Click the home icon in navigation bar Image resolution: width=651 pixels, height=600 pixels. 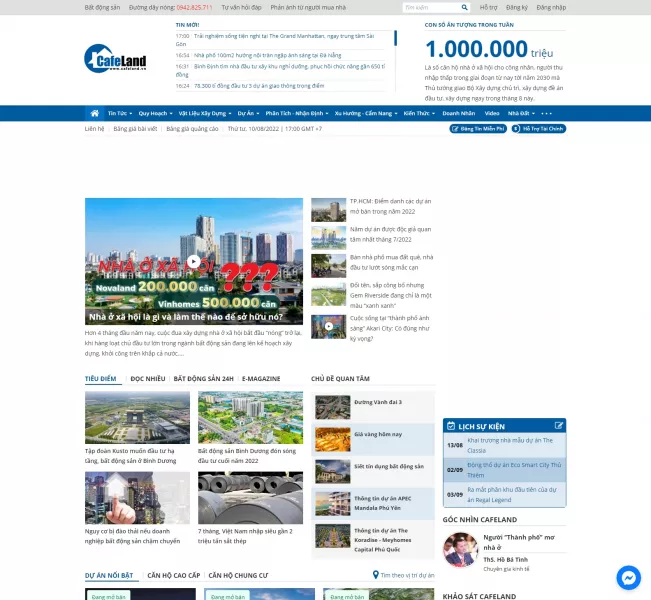click(x=95, y=113)
